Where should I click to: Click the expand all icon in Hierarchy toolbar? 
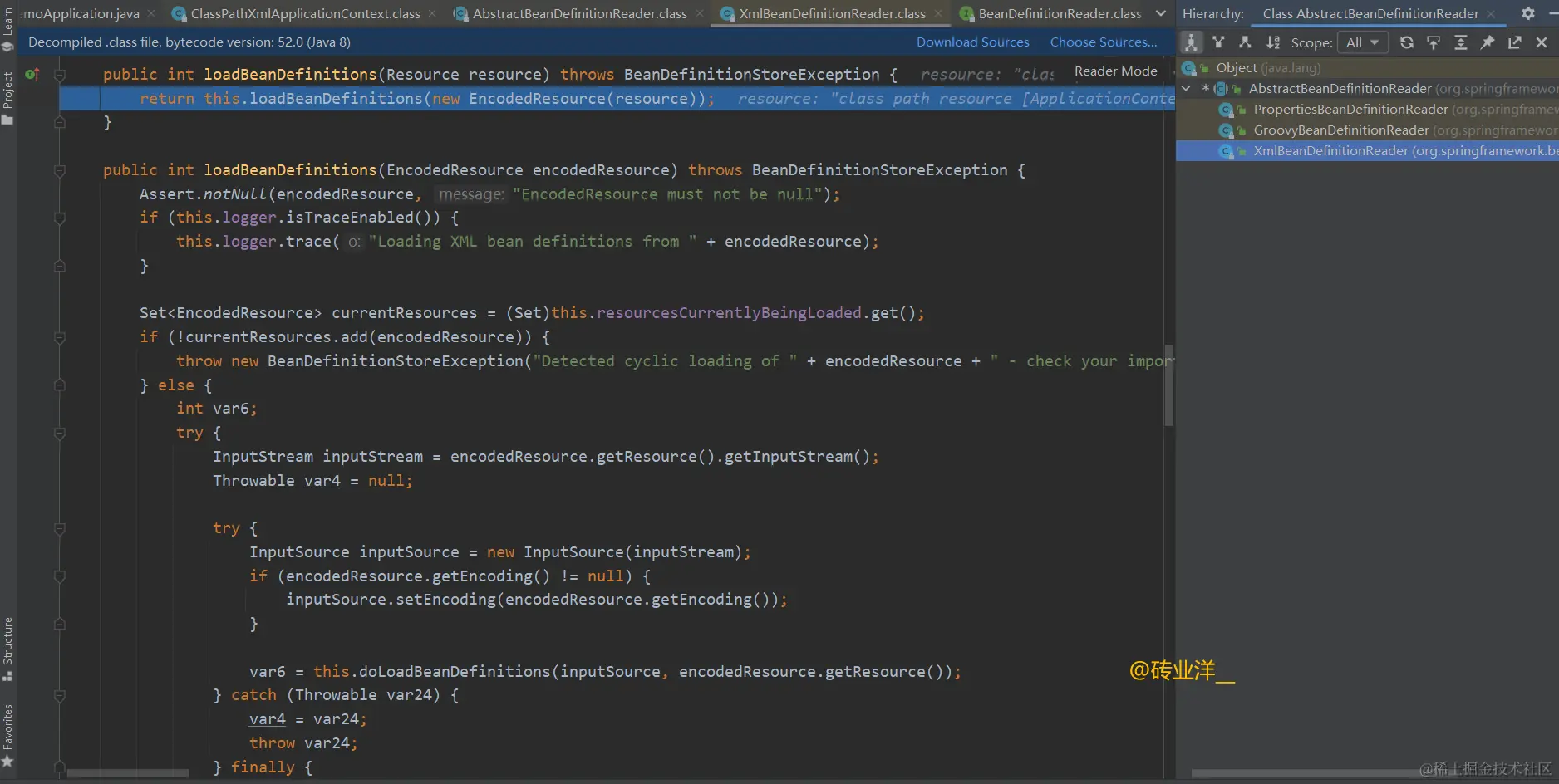pos(1460,42)
